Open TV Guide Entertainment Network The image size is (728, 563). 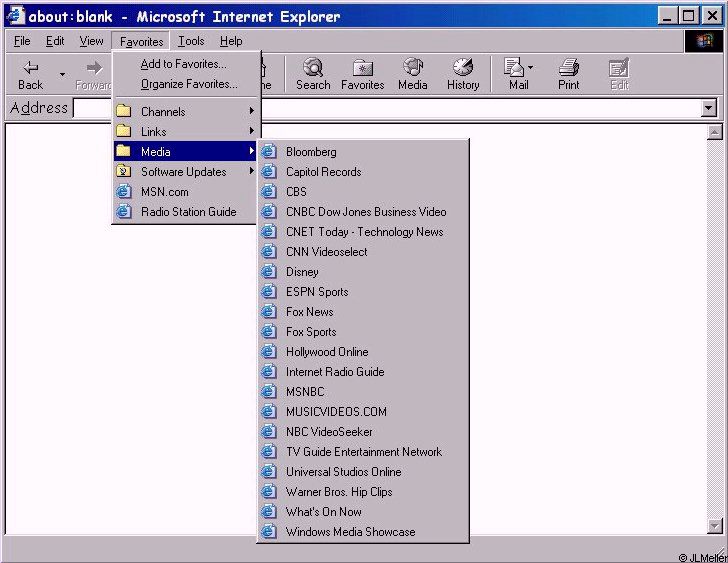click(x=363, y=451)
